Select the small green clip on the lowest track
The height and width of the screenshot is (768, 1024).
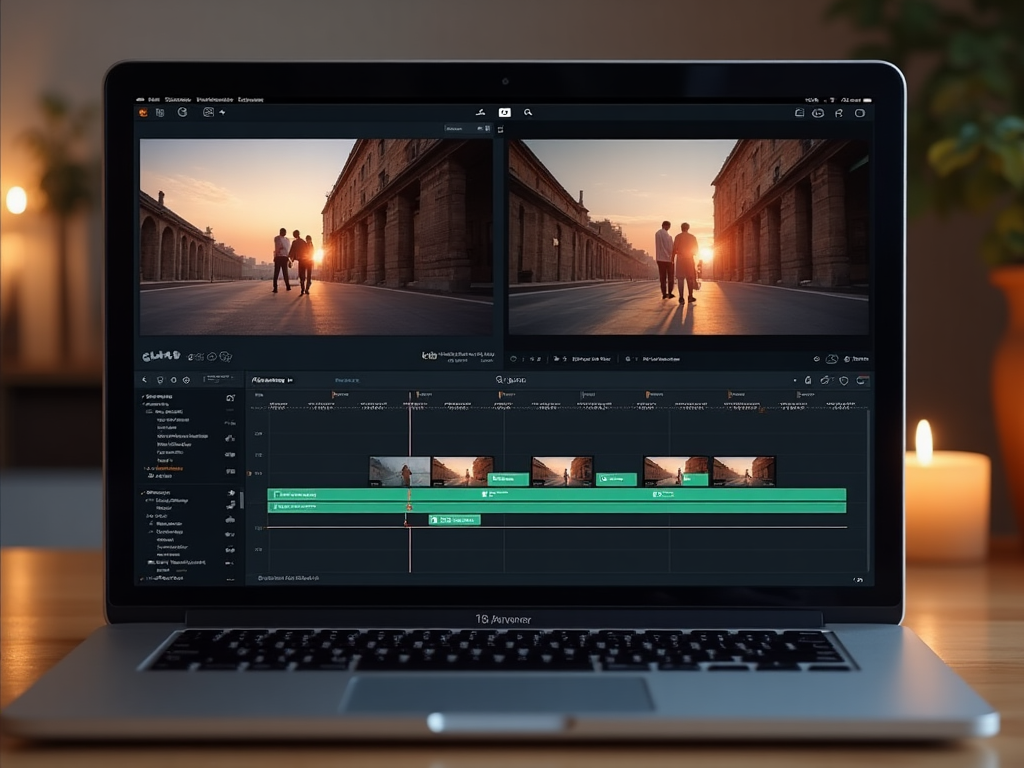point(454,520)
